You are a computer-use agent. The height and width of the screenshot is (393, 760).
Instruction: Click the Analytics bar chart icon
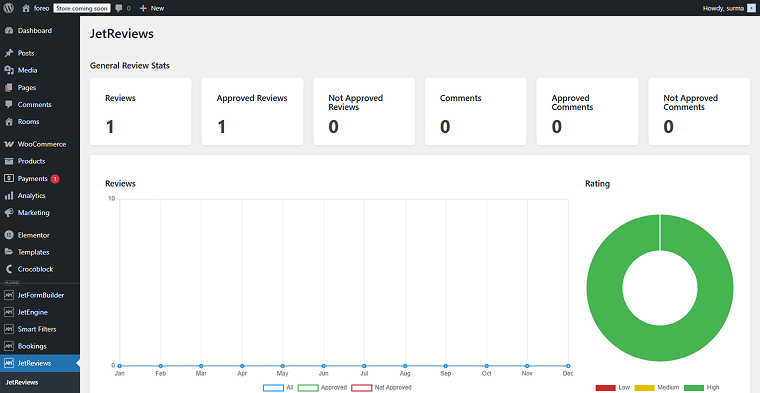tap(9, 196)
